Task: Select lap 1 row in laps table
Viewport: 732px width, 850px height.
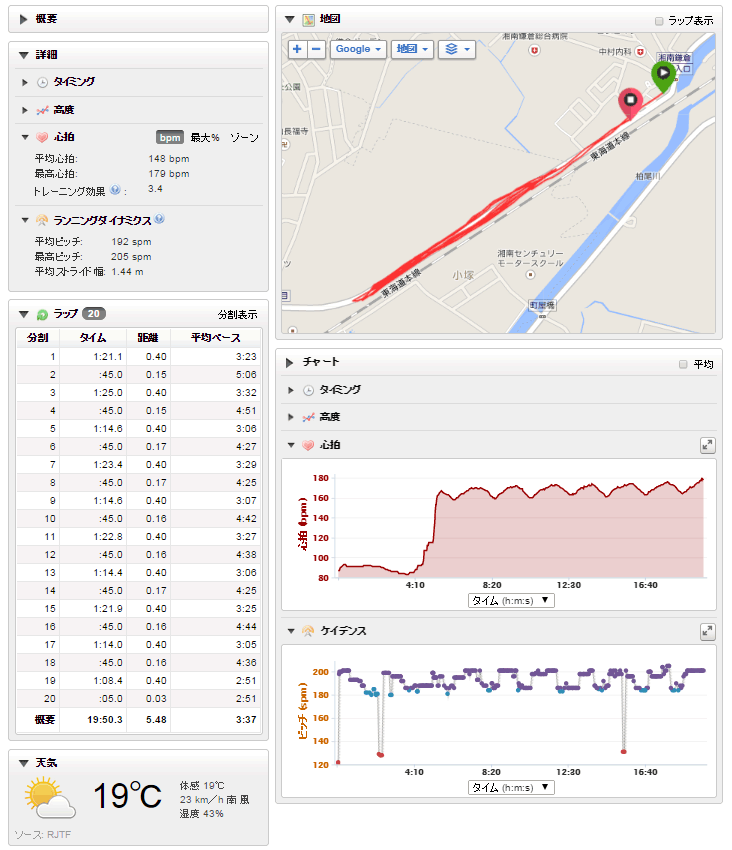Action: (x=138, y=356)
